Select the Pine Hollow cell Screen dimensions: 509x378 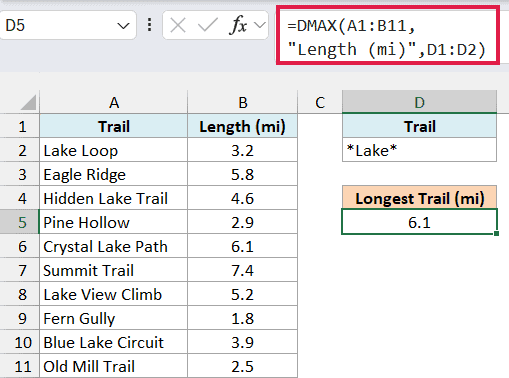[114, 222]
